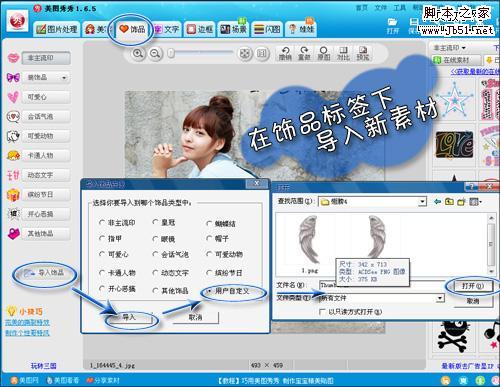
Task: Click the pink heart icon beside 可爱心
Action: click(13, 97)
